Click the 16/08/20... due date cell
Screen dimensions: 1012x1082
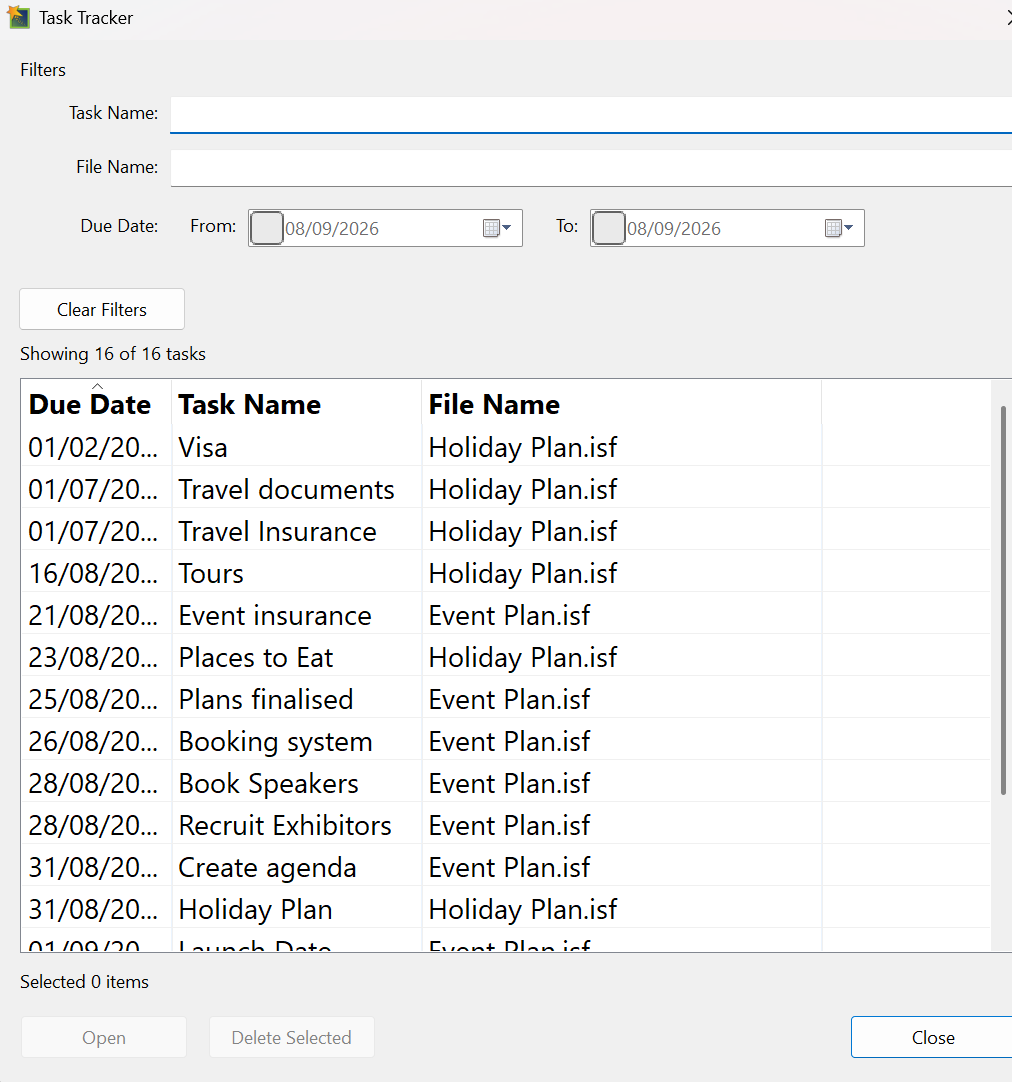click(93, 574)
